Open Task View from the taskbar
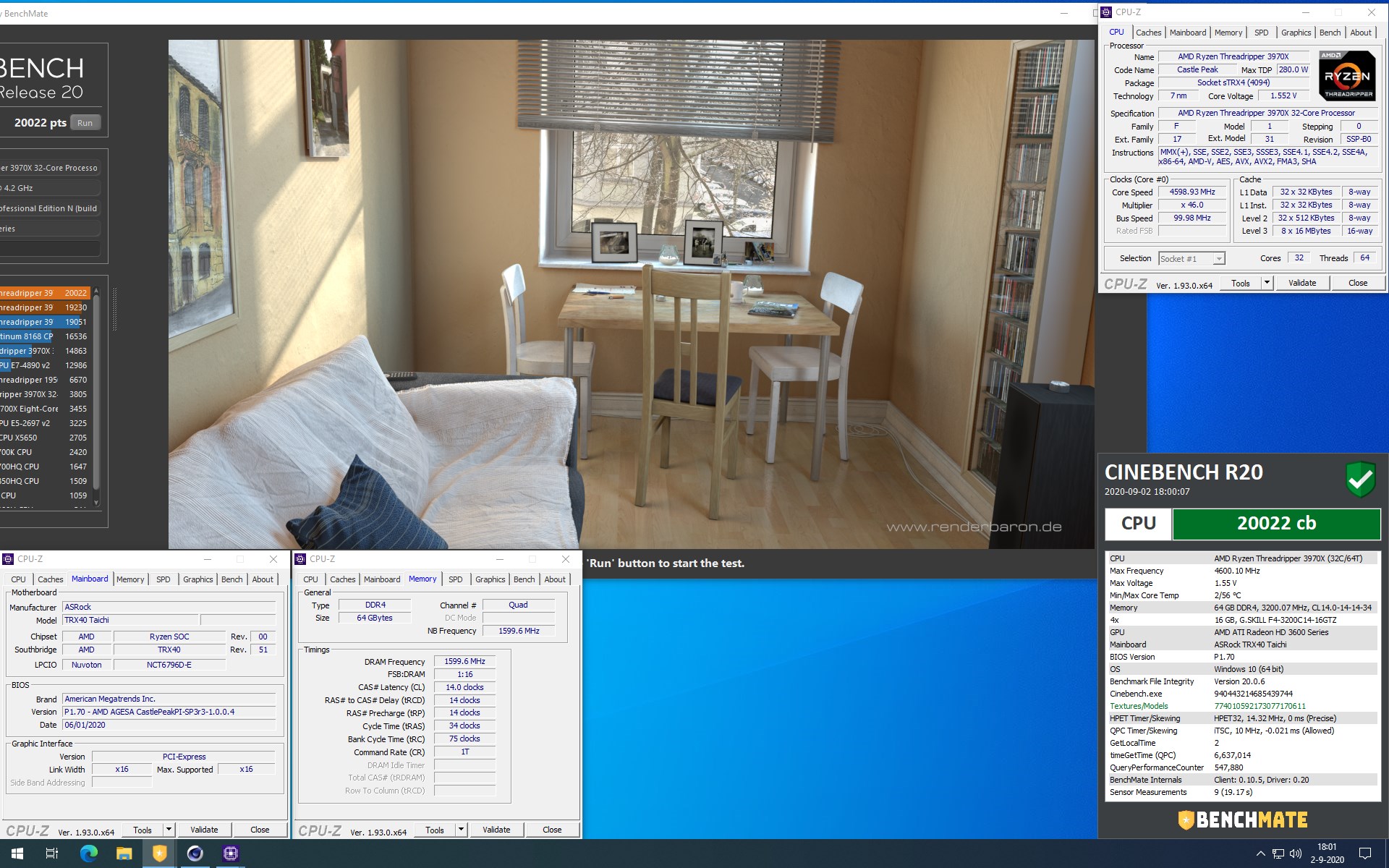1389x868 pixels. click(x=52, y=854)
